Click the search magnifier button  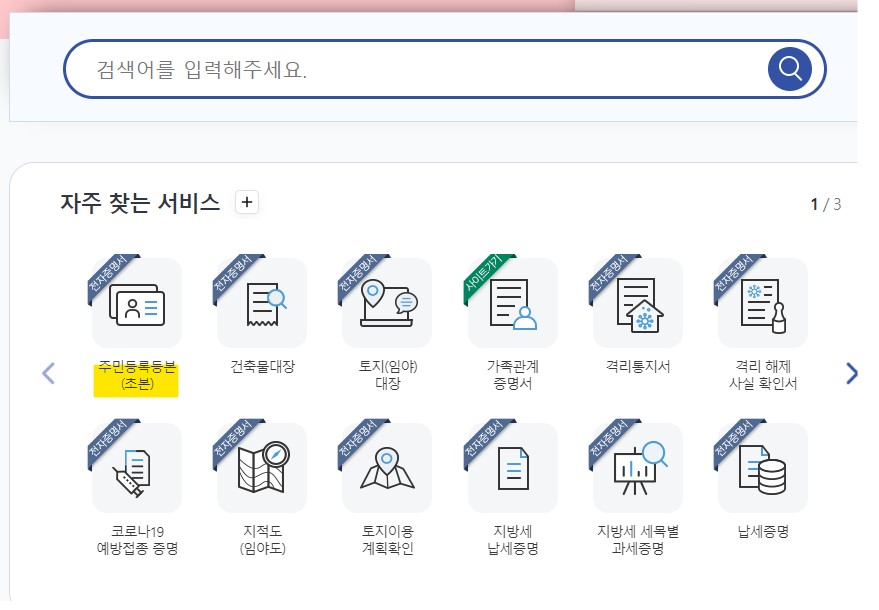(x=789, y=69)
